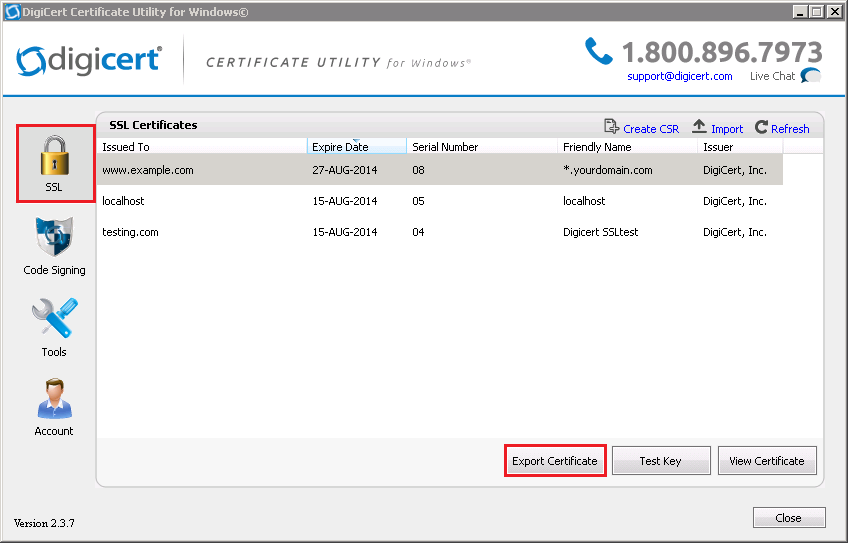This screenshot has width=848, height=543.
Task: Open the SSL padlock section
Action: [x=55, y=163]
